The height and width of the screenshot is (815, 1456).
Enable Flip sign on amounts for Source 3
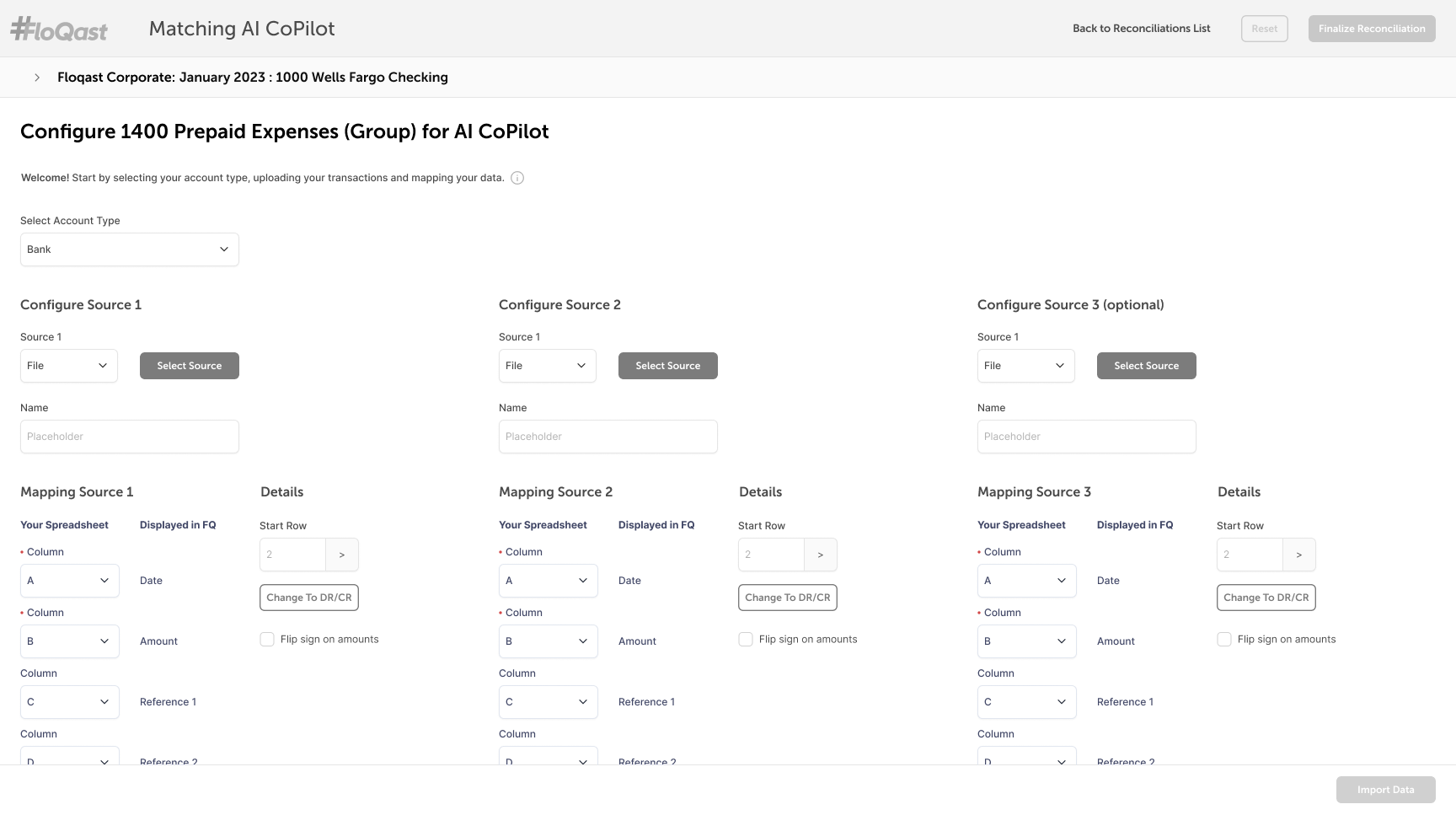click(x=1224, y=640)
